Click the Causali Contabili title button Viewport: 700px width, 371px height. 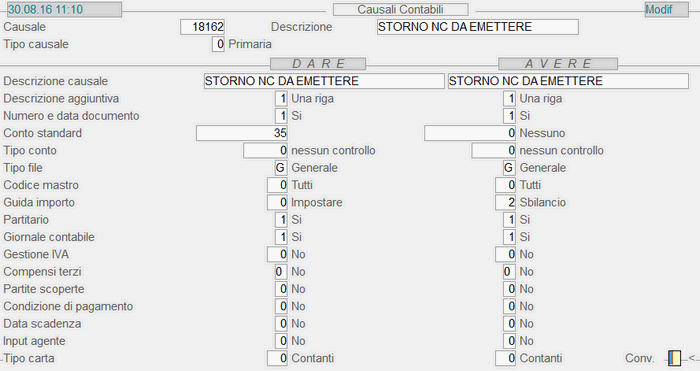point(400,9)
